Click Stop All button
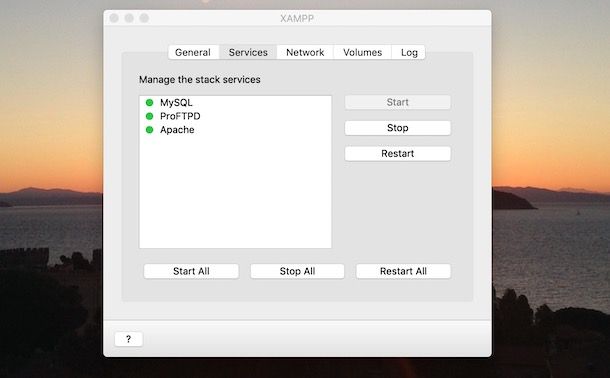This screenshot has height=378, width=610. [x=297, y=271]
